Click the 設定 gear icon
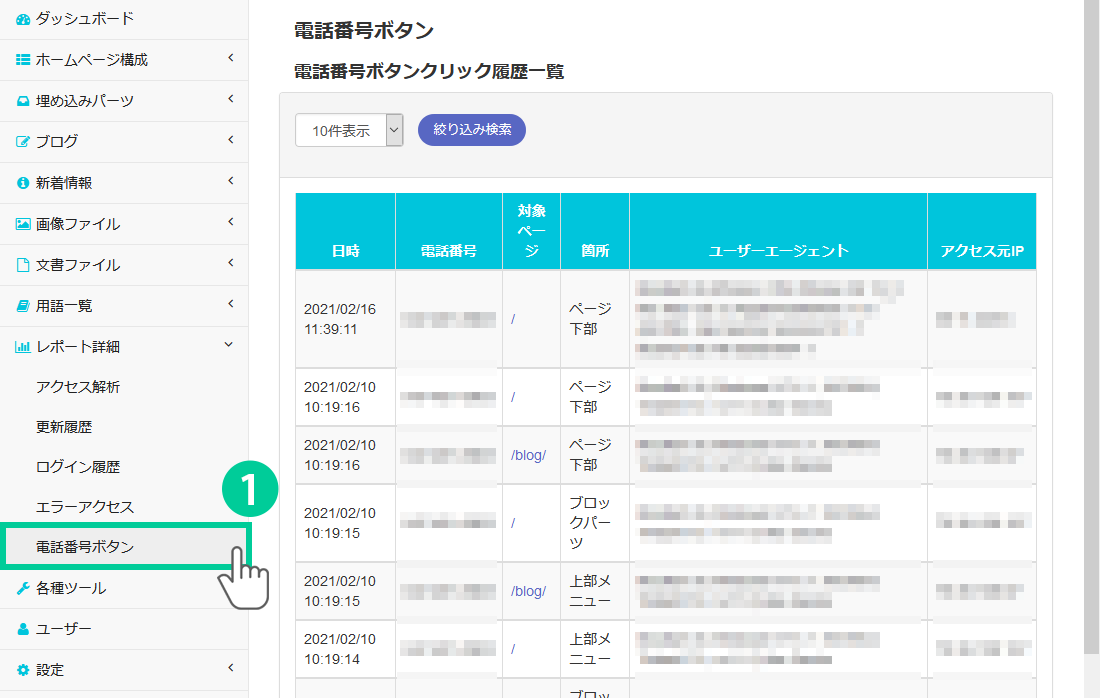 (23, 670)
